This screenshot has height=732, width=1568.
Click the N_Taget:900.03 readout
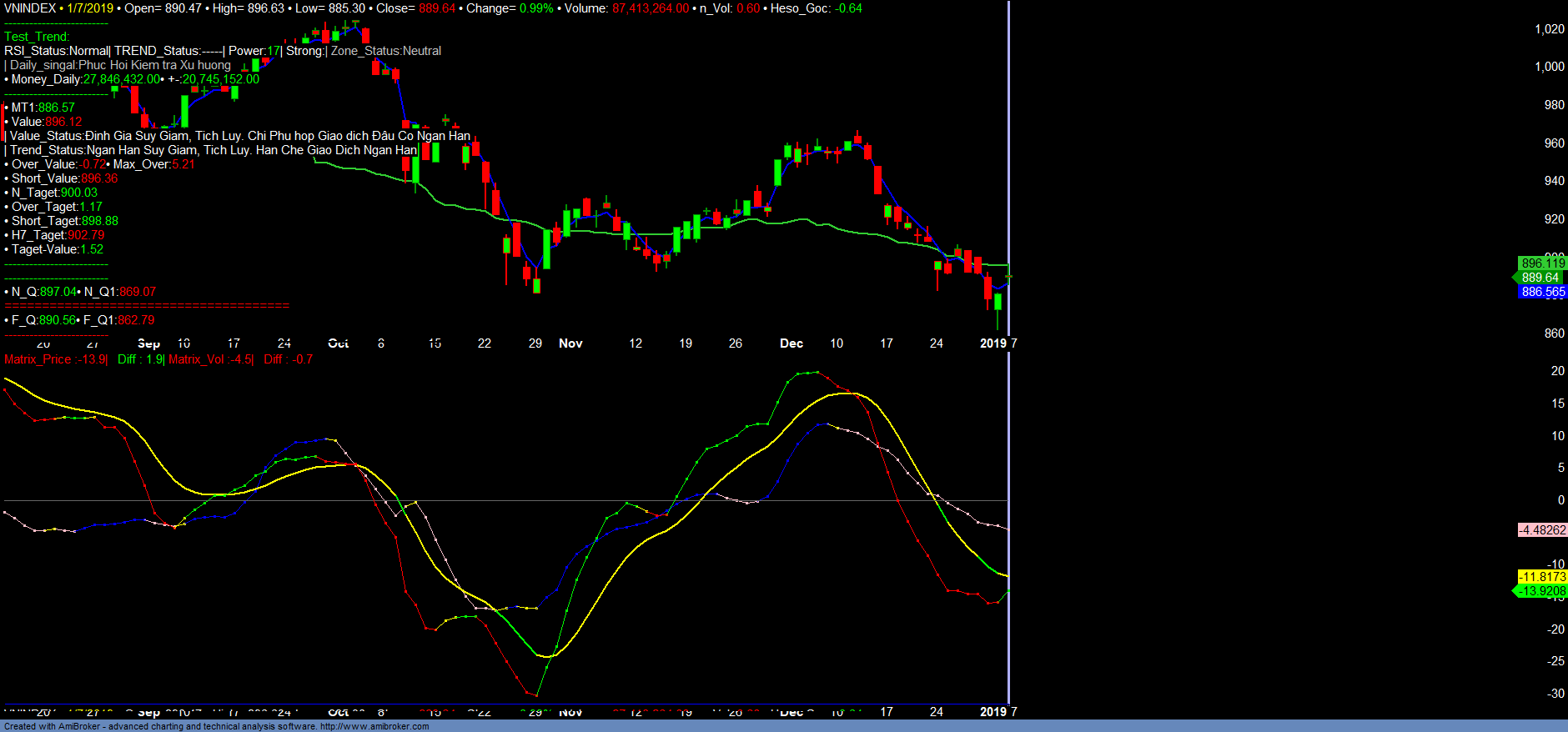click(x=54, y=193)
